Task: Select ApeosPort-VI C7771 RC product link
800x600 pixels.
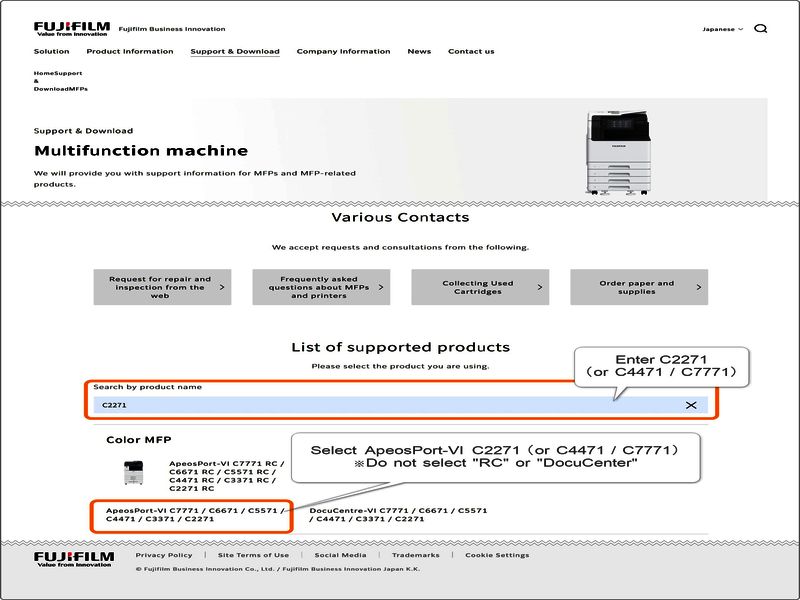Action: [x=227, y=476]
